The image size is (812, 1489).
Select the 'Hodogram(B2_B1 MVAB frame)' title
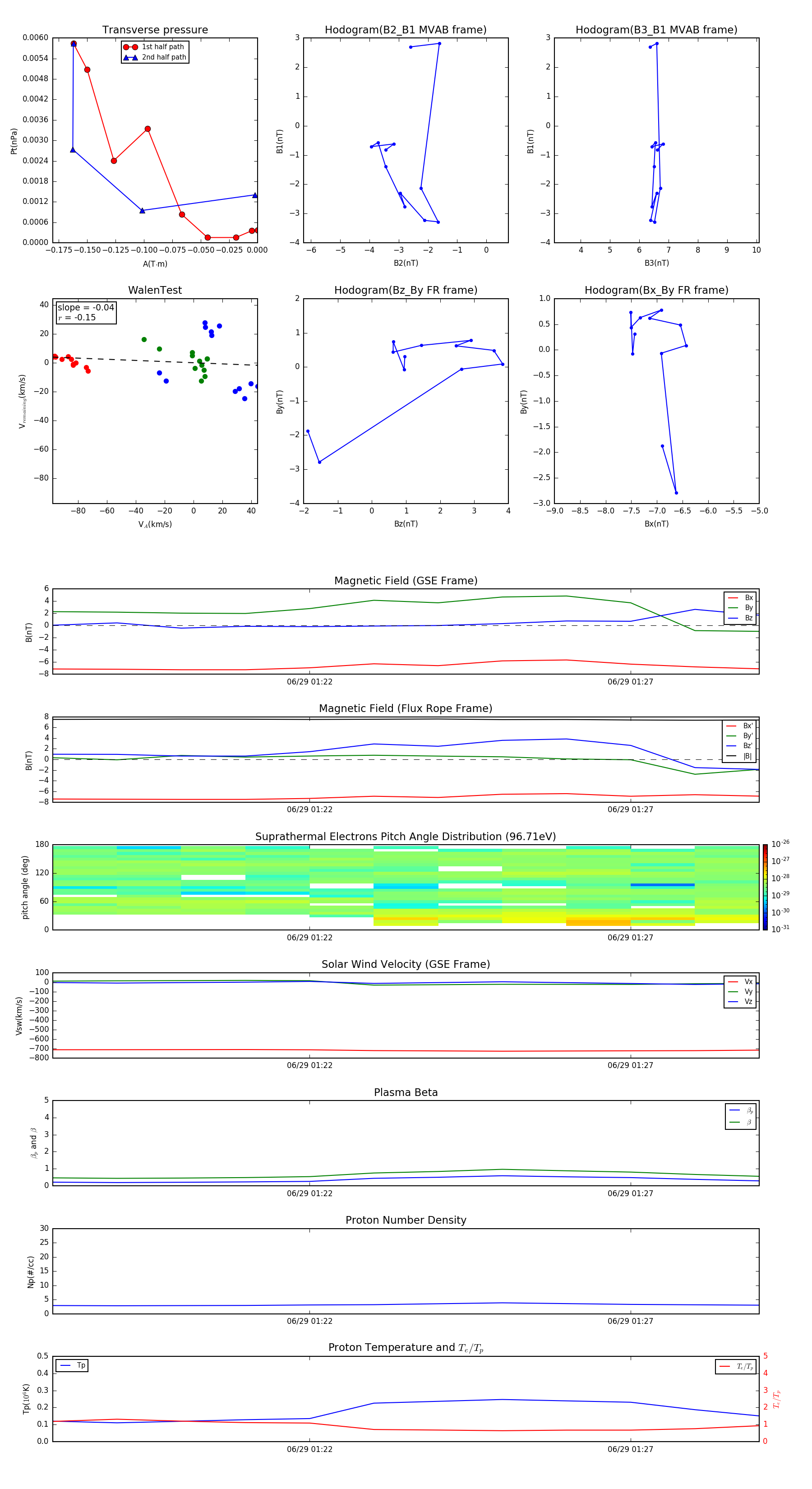406,30
